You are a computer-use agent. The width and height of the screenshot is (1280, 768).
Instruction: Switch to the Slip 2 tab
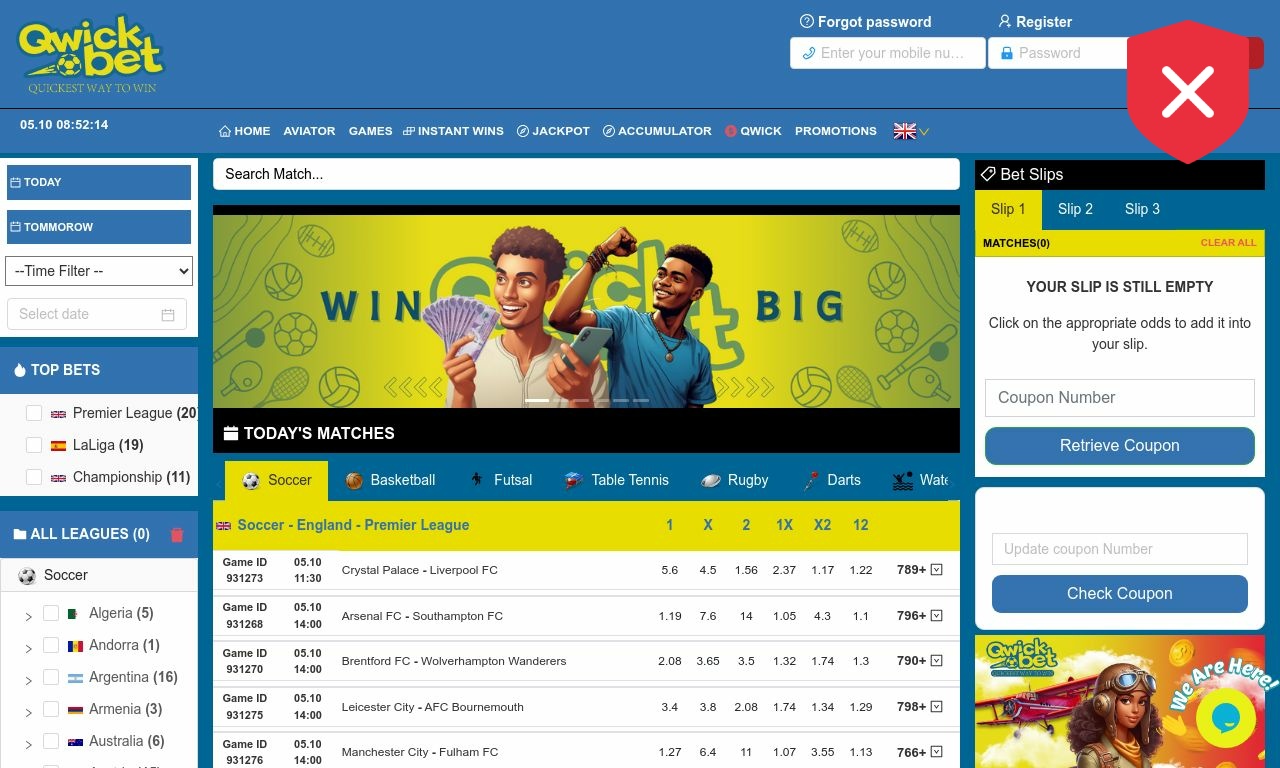pyautogui.click(x=1075, y=209)
